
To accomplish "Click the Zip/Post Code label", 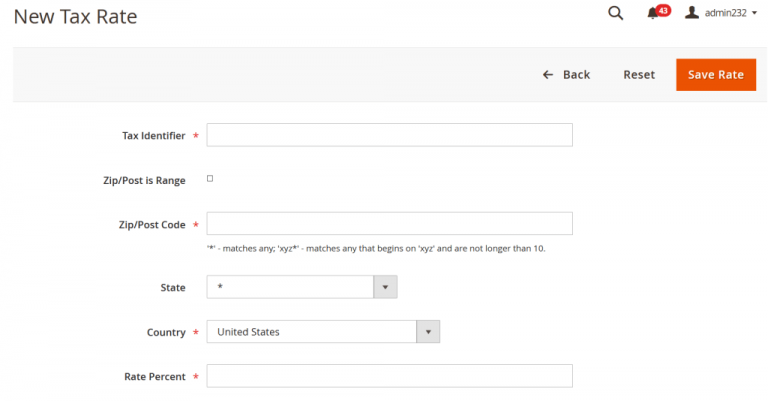I will tap(152, 225).
